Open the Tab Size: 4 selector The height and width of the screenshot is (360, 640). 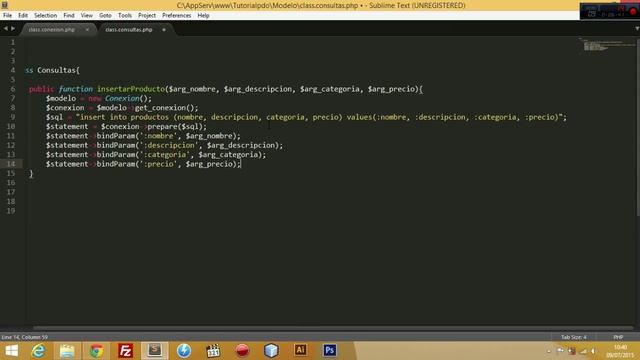(573, 337)
